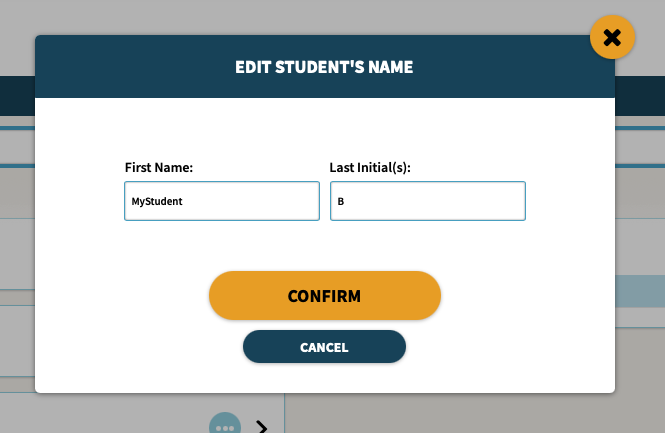Viewport: 665px width, 433px height.
Task: Select the highlighted blue row behind the dialog
Action: pos(640,291)
